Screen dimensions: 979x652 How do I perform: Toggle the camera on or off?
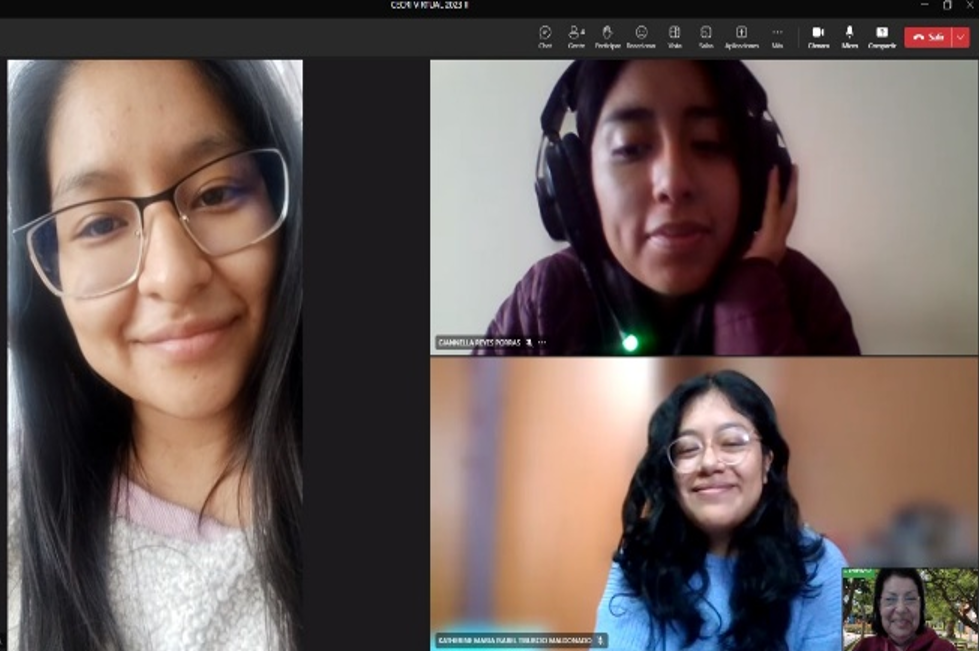tap(818, 37)
